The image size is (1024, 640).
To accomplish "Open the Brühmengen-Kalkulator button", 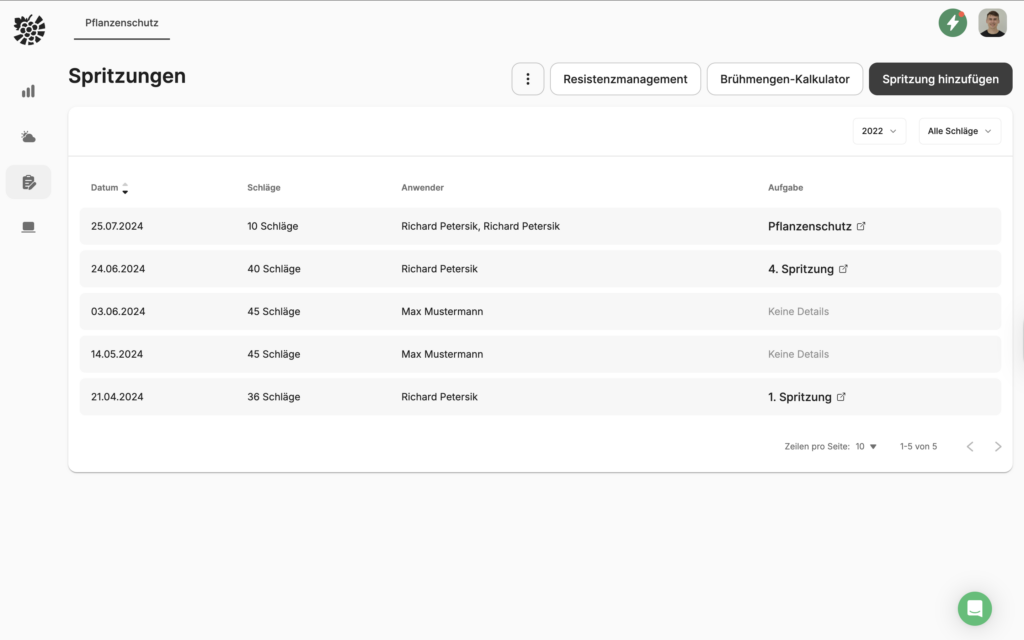I will point(784,79).
